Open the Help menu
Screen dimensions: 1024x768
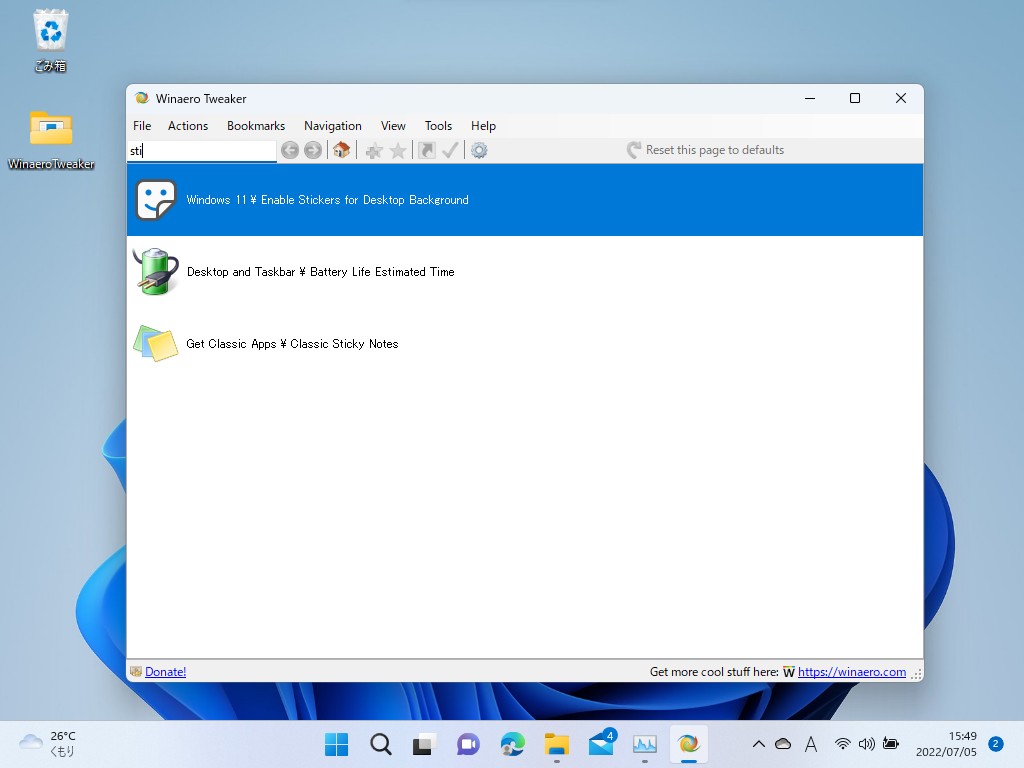pyautogui.click(x=483, y=126)
